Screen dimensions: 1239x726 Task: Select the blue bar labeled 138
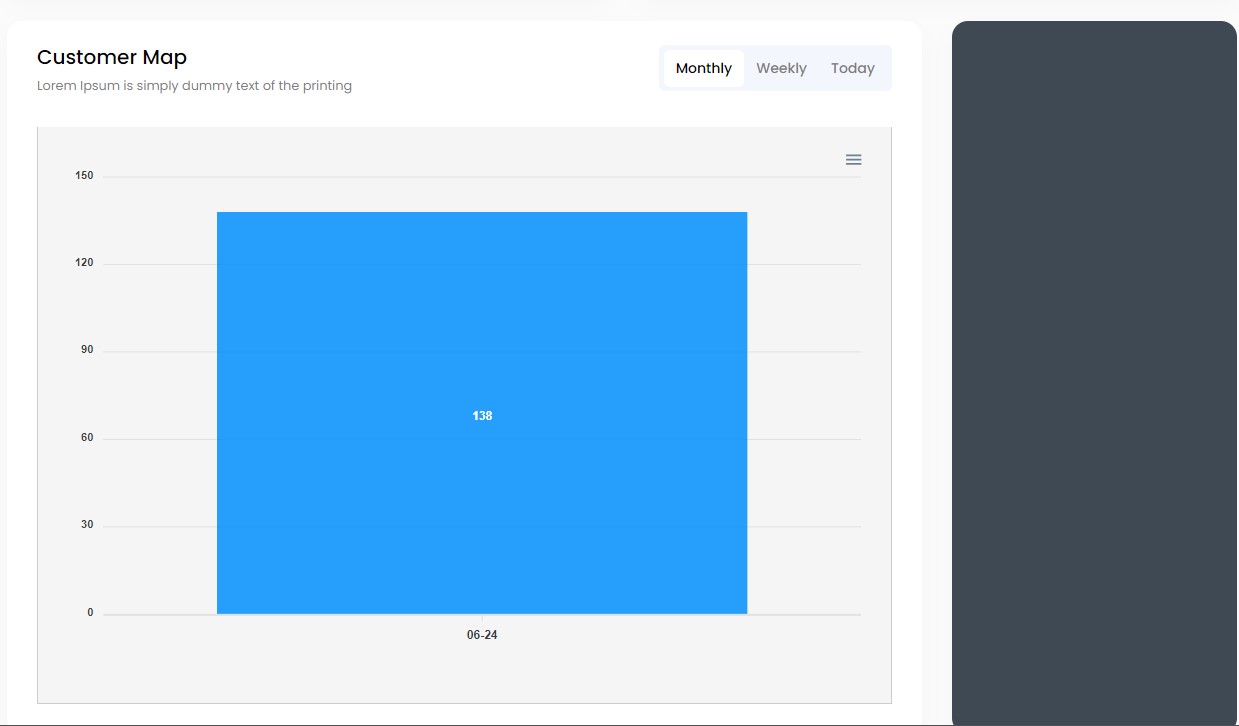pyautogui.click(x=482, y=415)
